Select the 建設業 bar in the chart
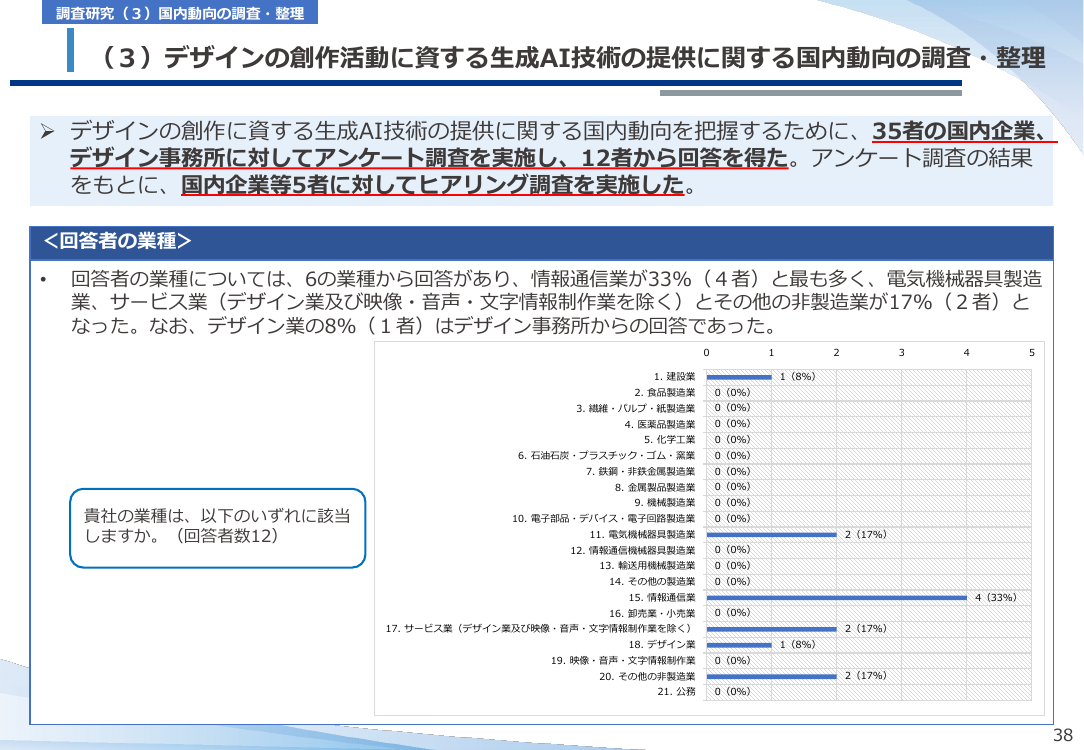This screenshot has height=750, width=1084. coord(739,377)
